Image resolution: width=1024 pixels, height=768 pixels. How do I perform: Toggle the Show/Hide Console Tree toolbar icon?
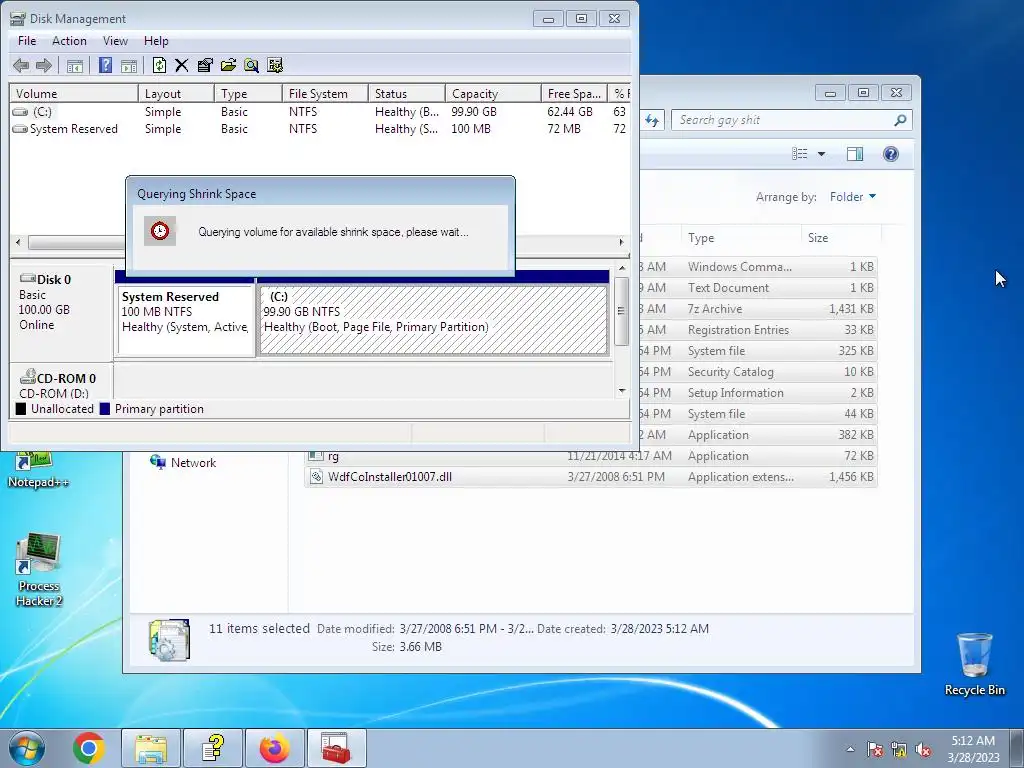(x=75, y=65)
